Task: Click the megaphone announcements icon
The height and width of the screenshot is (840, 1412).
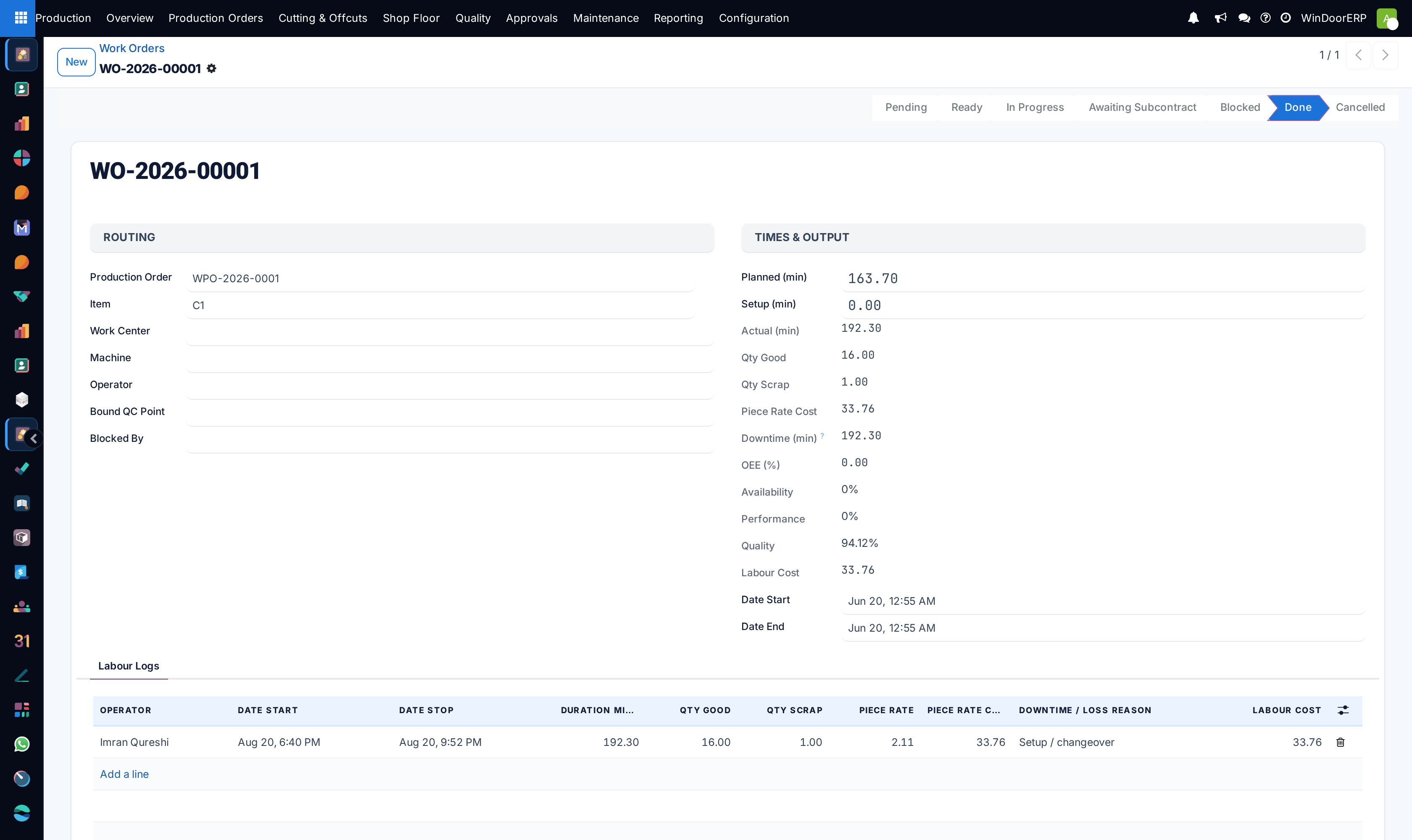Action: click(1220, 18)
